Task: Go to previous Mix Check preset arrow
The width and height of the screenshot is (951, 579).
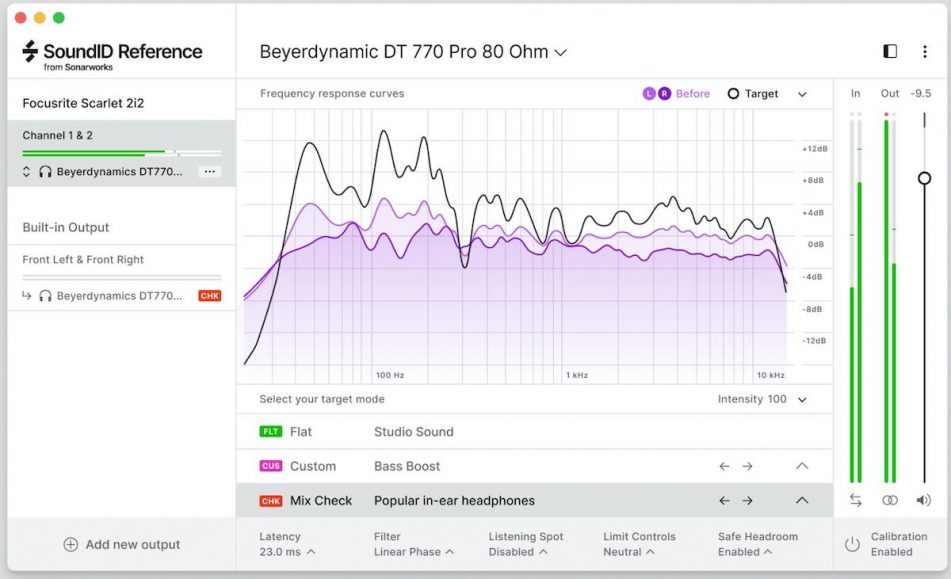Action: 724,501
